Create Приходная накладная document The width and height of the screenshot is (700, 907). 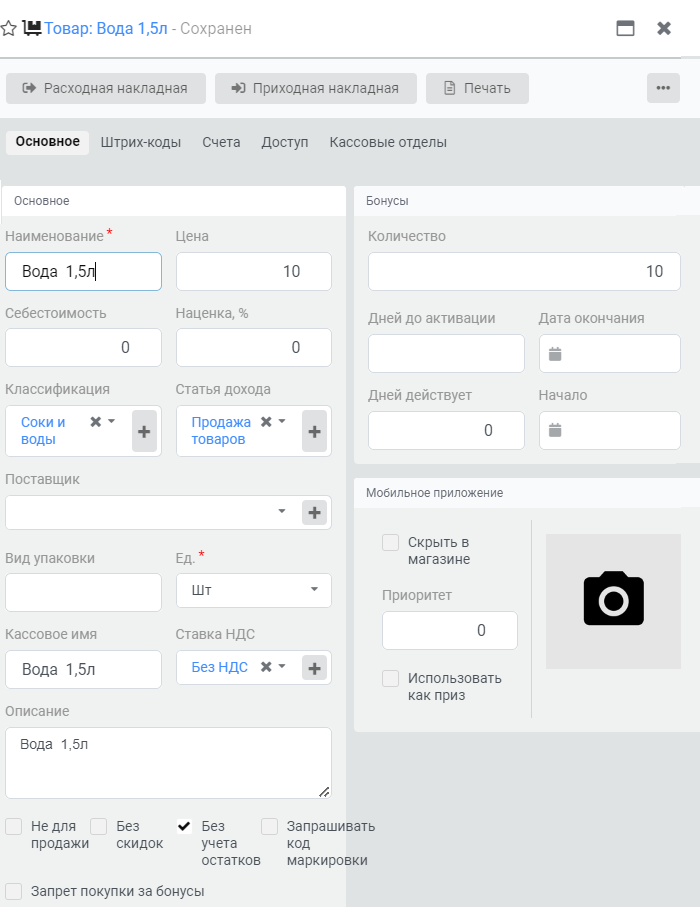[316, 88]
